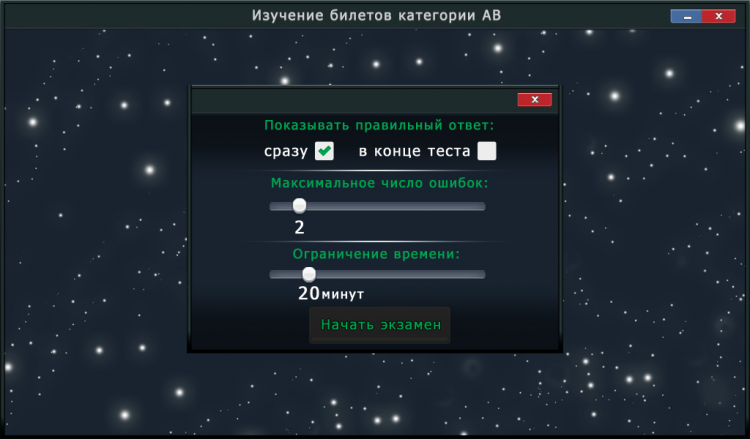Click the "сразу" option label
Viewport: 750px width, 439px height.
[286, 151]
